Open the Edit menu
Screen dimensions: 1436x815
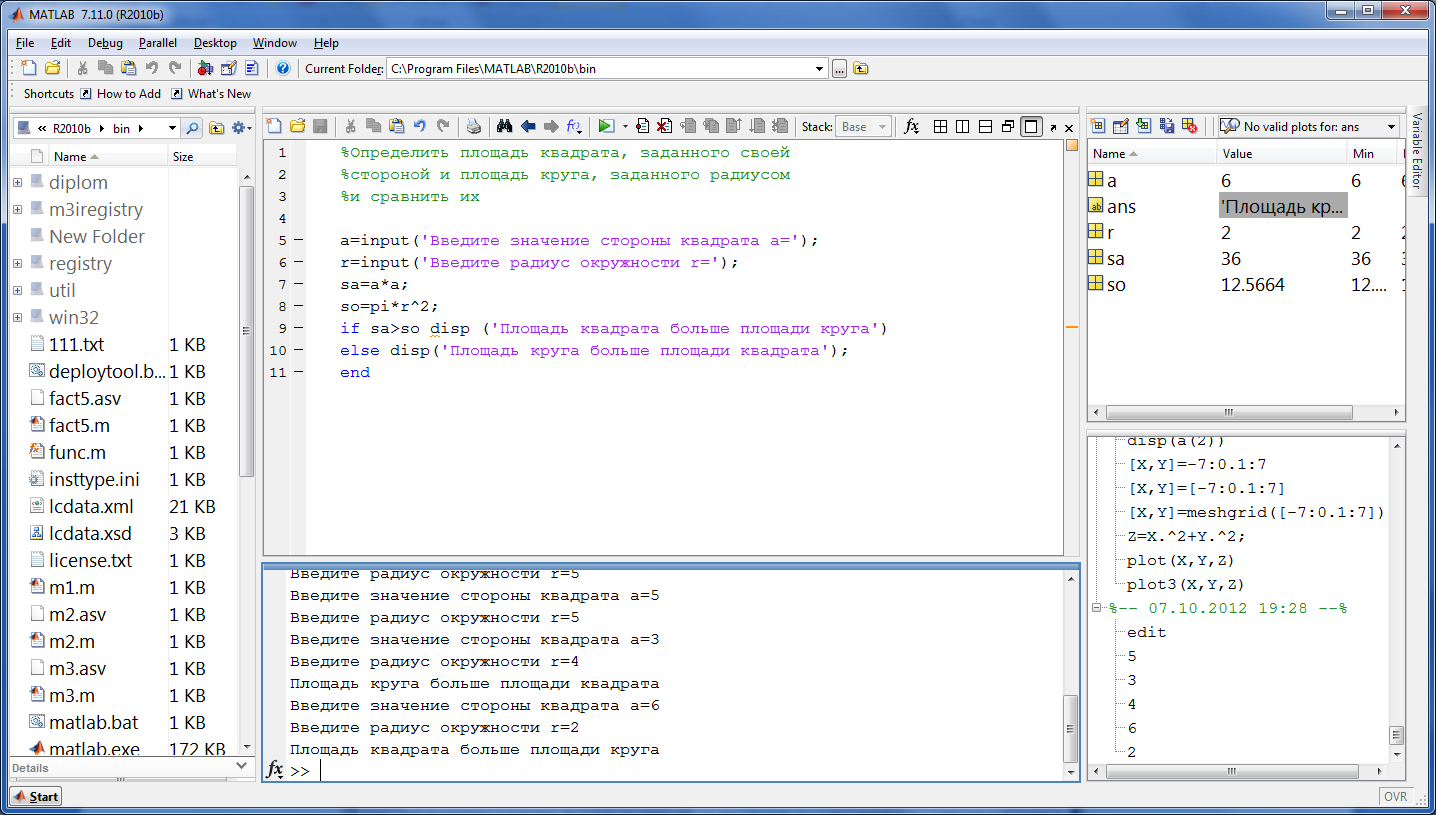[61, 43]
